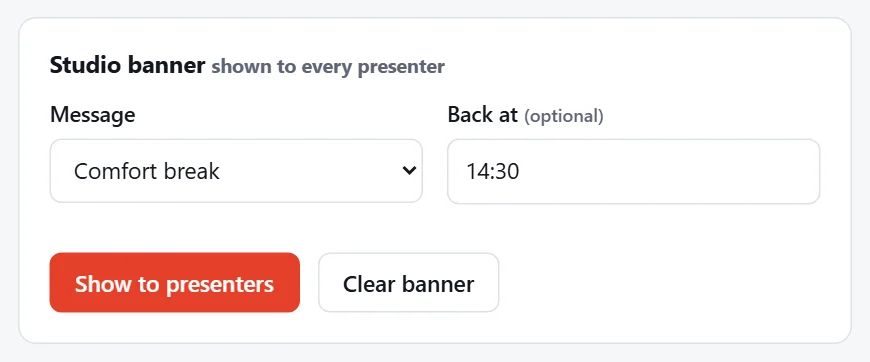Remove the current studio banner
Screen dimensions: 870x362
[x=408, y=283]
